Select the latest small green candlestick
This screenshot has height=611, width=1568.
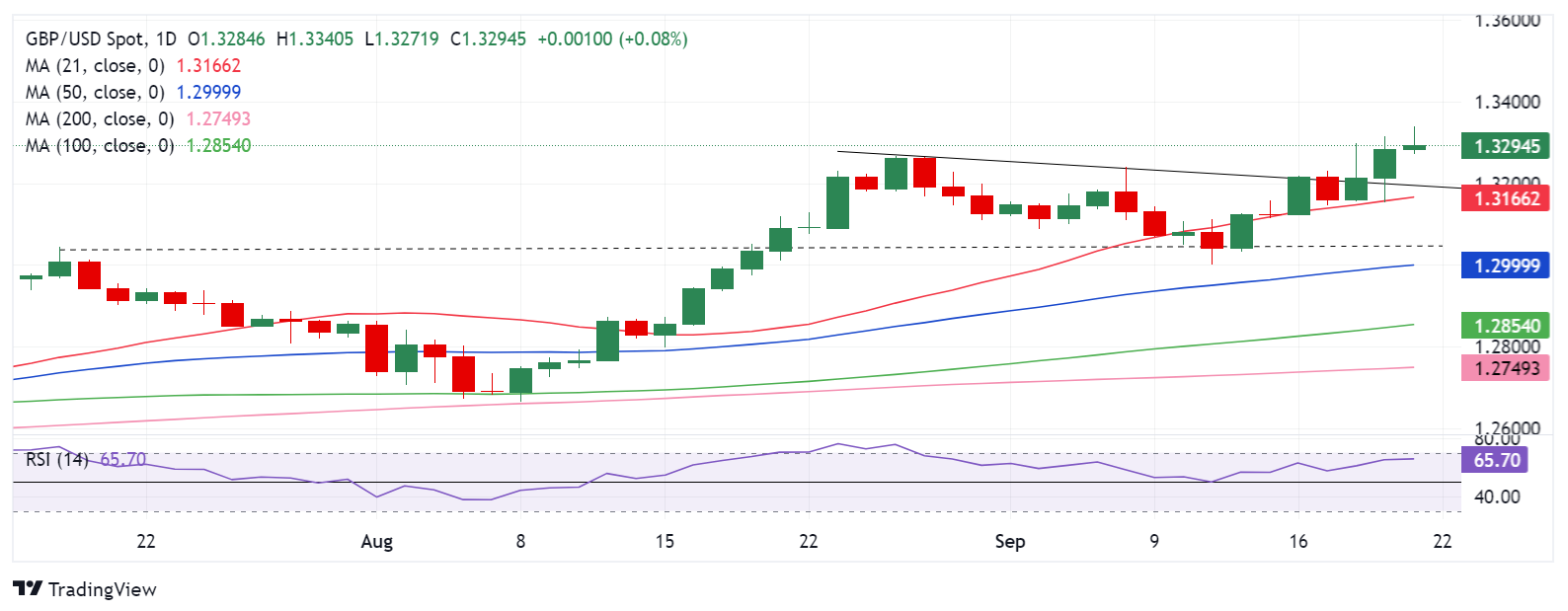point(1414,147)
